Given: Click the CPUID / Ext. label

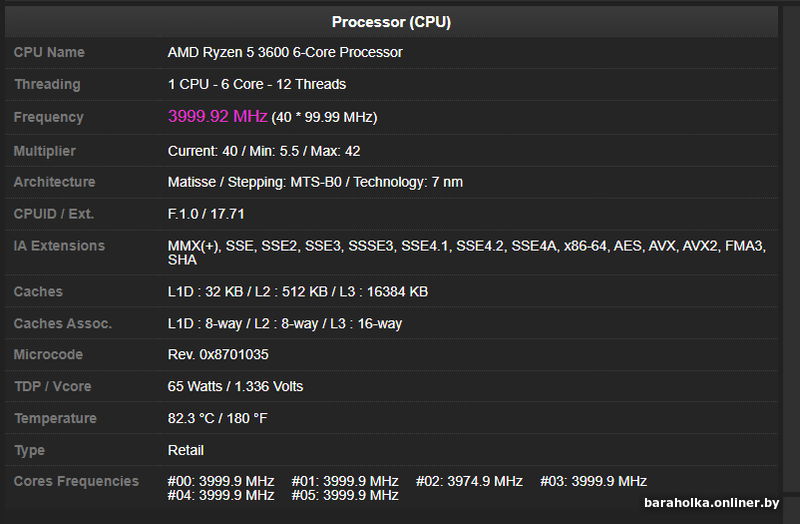Looking at the screenshot, I should 54,214.
